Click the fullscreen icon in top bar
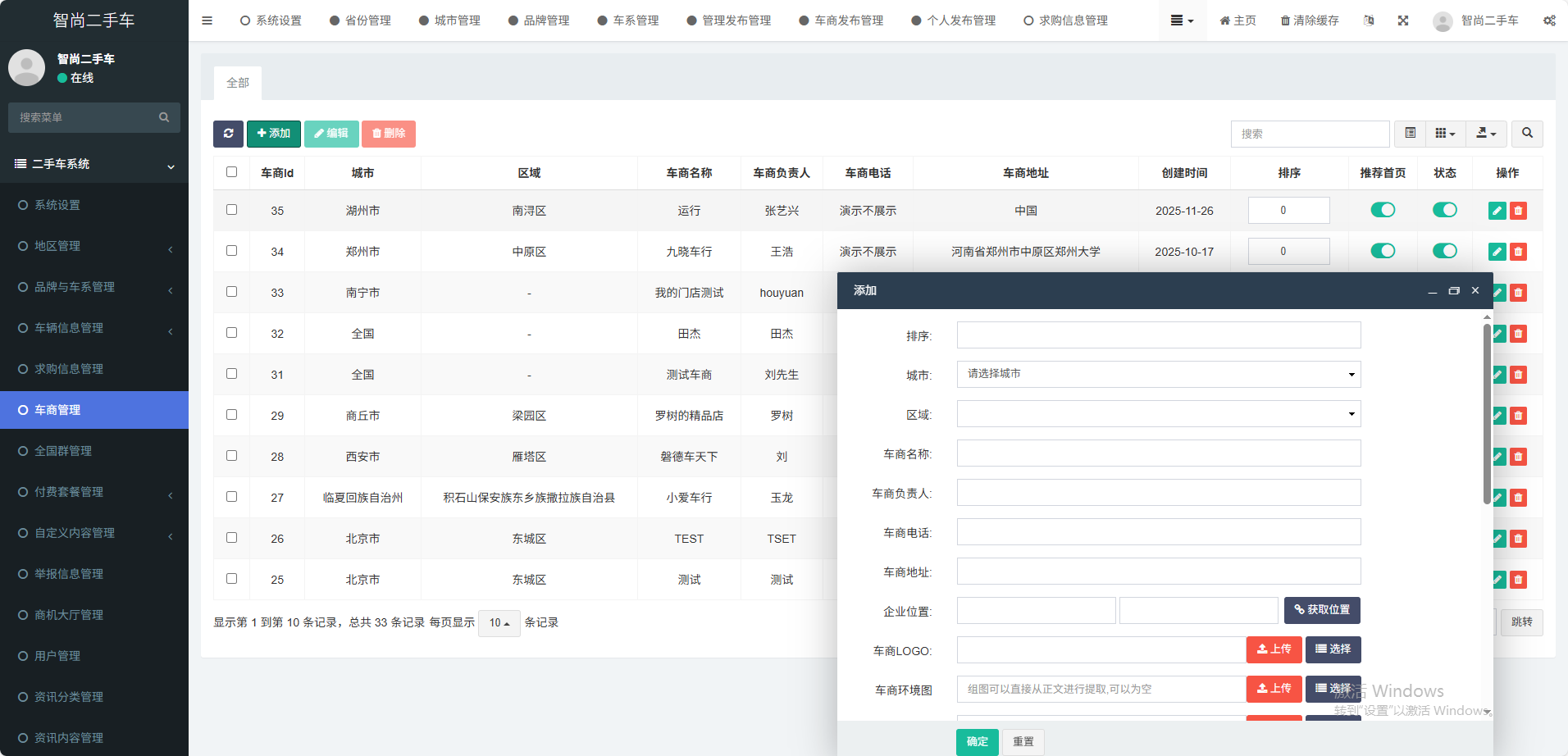This screenshot has width=1568, height=756. point(1403,20)
